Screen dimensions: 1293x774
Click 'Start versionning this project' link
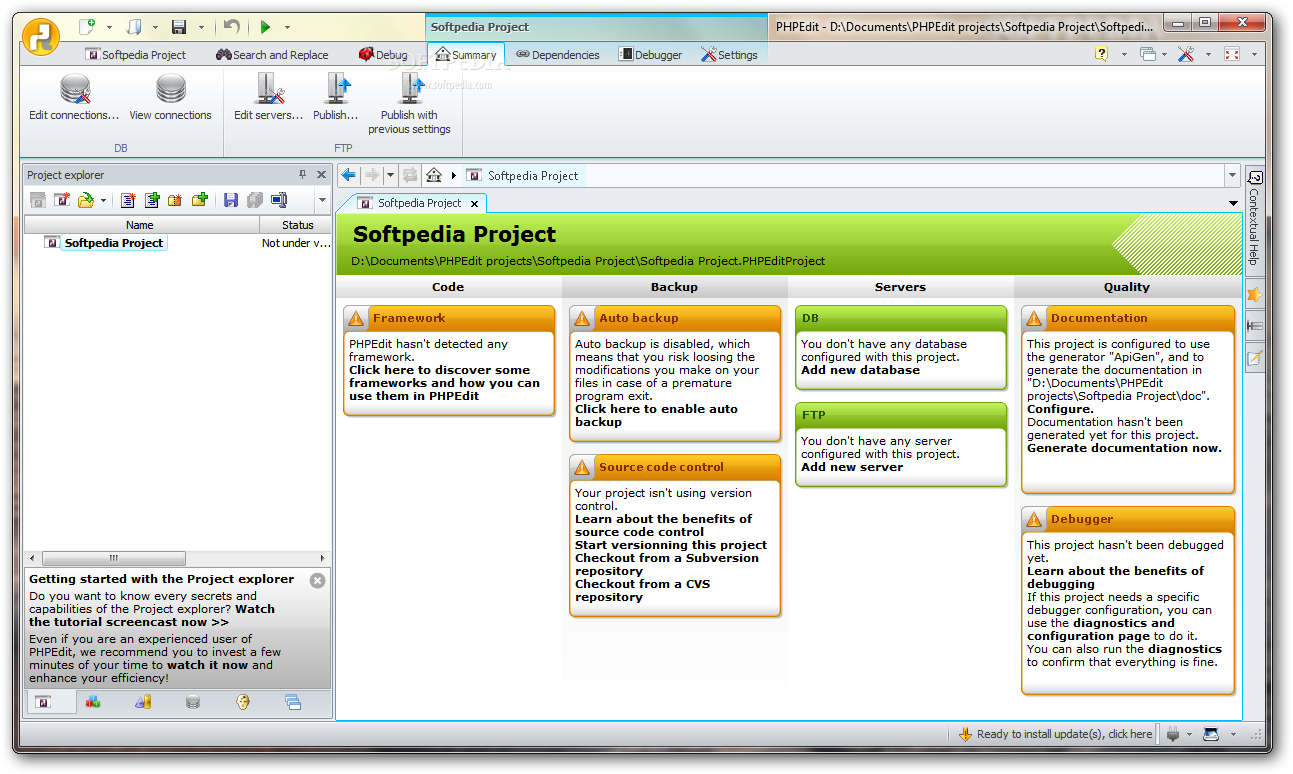(671, 545)
